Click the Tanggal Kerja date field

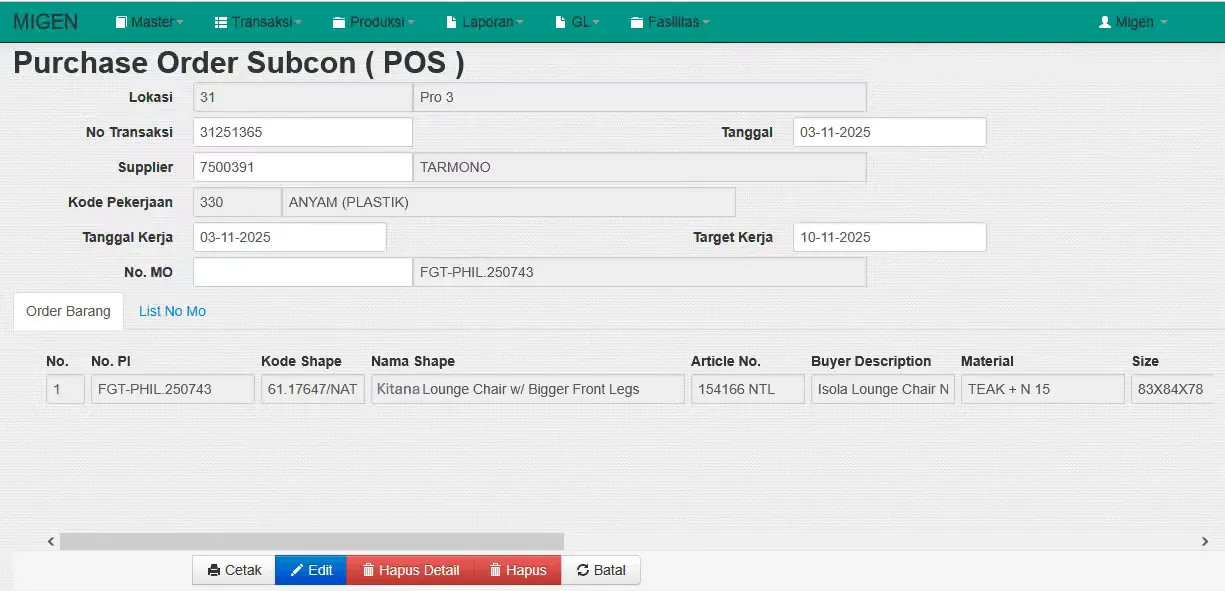(290, 237)
